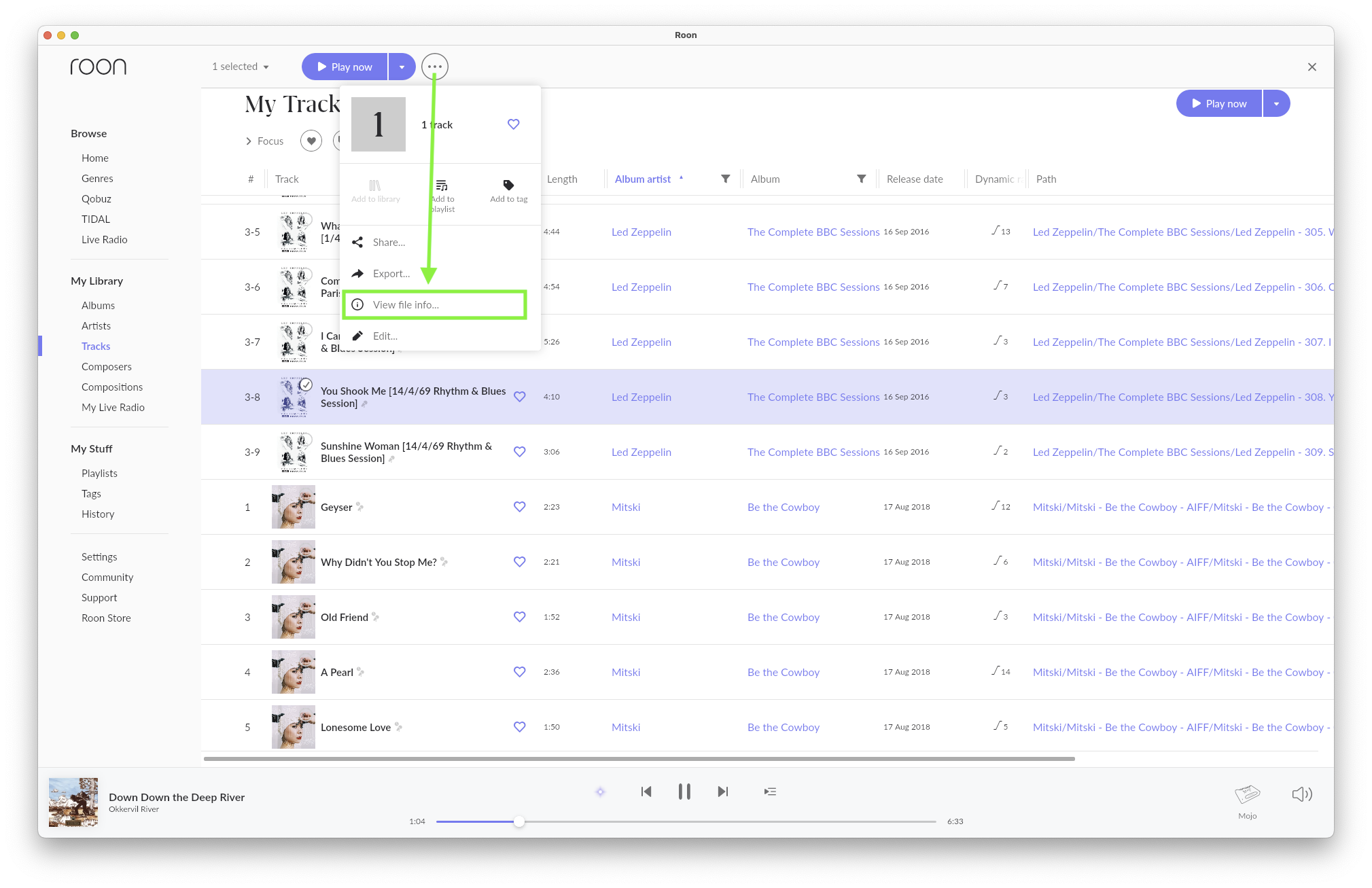Open TIDAL in Browse section
Screen dimensions: 1372x888
tap(96, 219)
